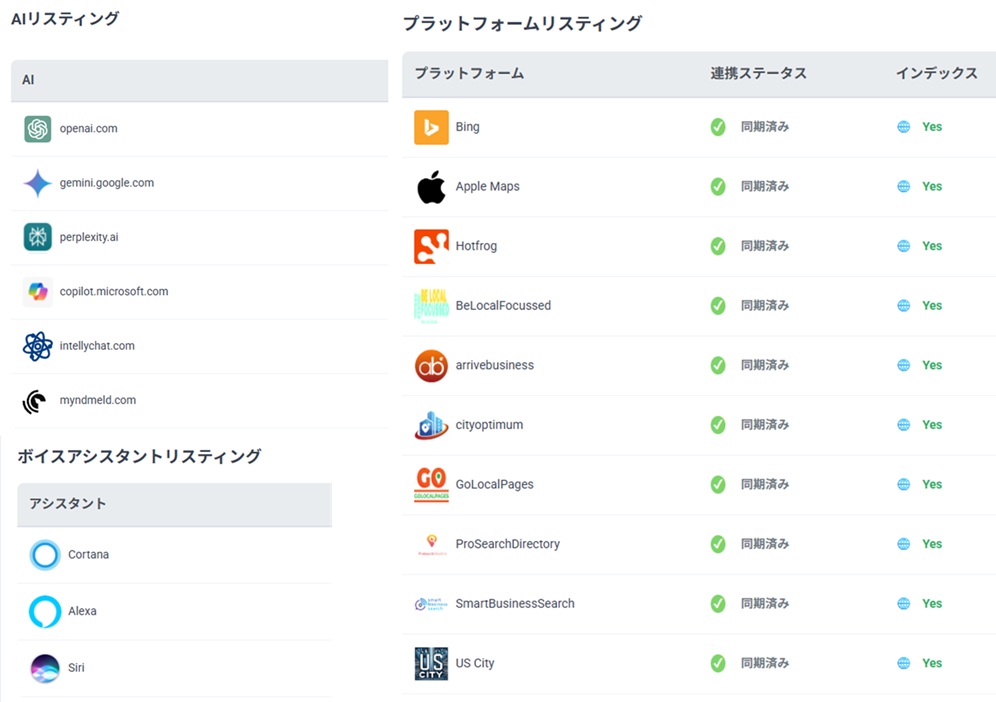This screenshot has height=702, width=996.
Task: Click the Bing platform logo
Action: [x=431, y=127]
